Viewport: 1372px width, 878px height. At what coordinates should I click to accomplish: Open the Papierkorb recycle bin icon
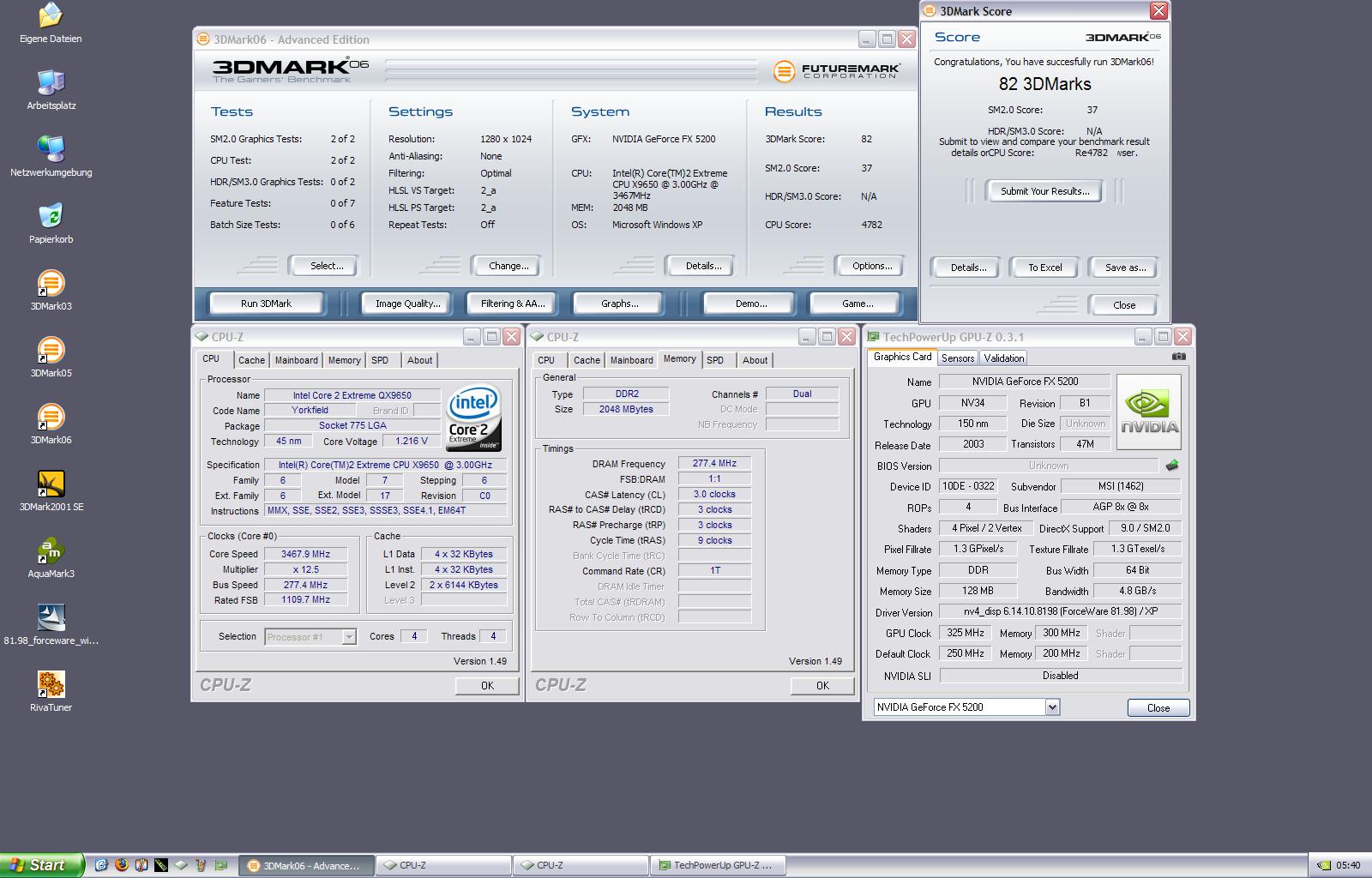point(51,223)
